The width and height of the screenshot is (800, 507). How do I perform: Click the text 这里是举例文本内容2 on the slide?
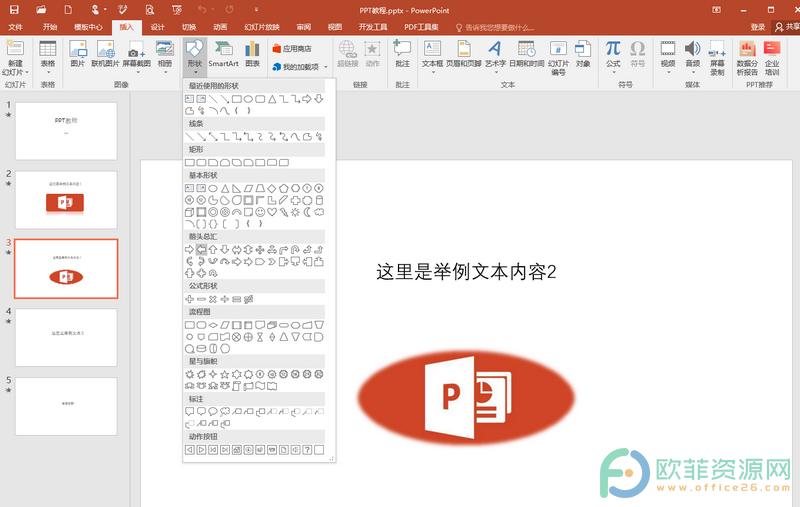[x=466, y=272]
